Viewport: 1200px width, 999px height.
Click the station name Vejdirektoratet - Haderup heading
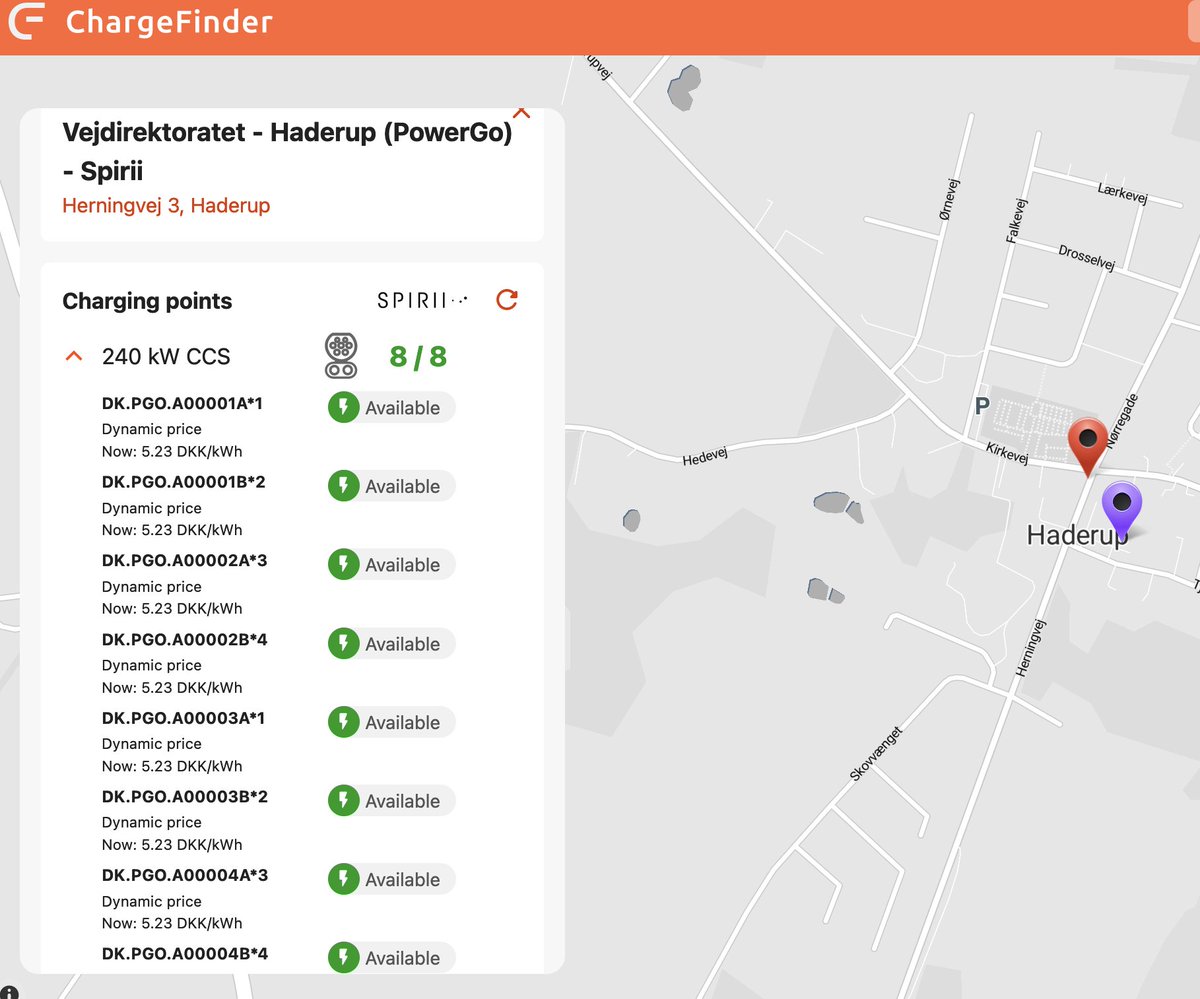tap(287, 151)
